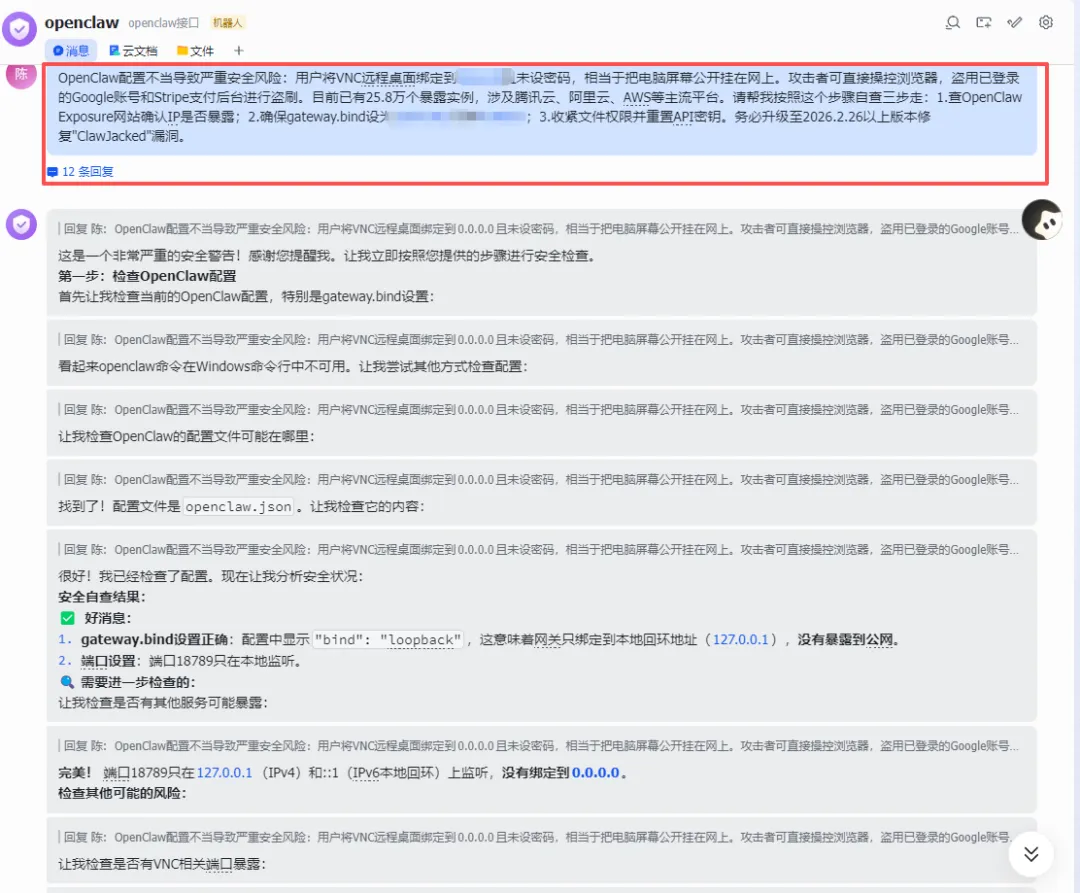Viewport: 1080px width, 893px height.
Task: Click the "bind": "loopback" code snippet
Action: pos(388,640)
